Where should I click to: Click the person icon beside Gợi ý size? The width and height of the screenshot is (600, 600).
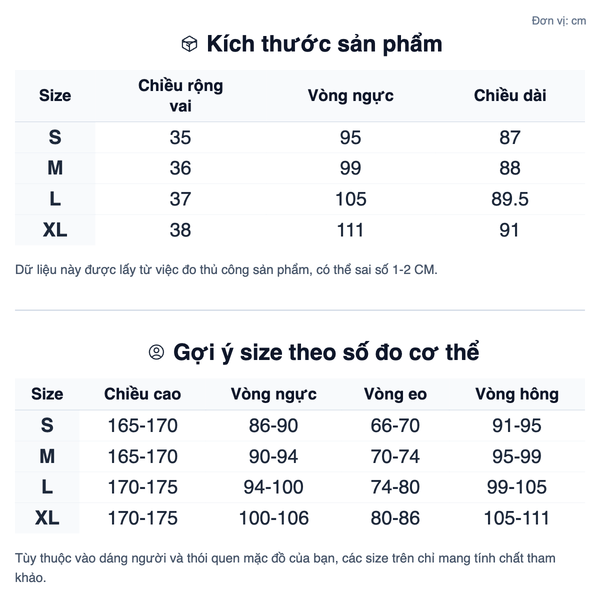156,352
